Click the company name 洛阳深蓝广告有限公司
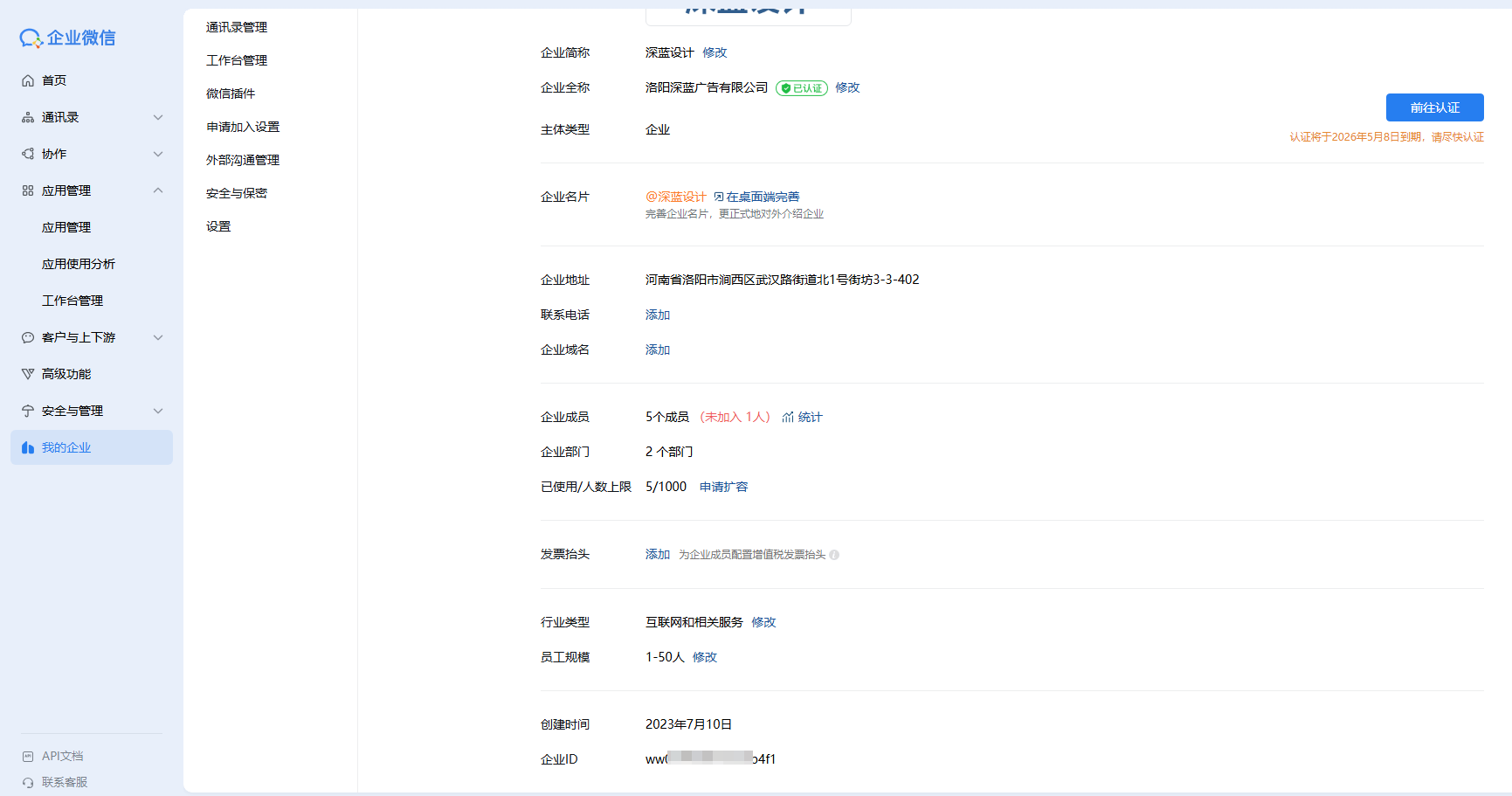Image resolution: width=1512 pixels, height=796 pixels. click(707, 87)
